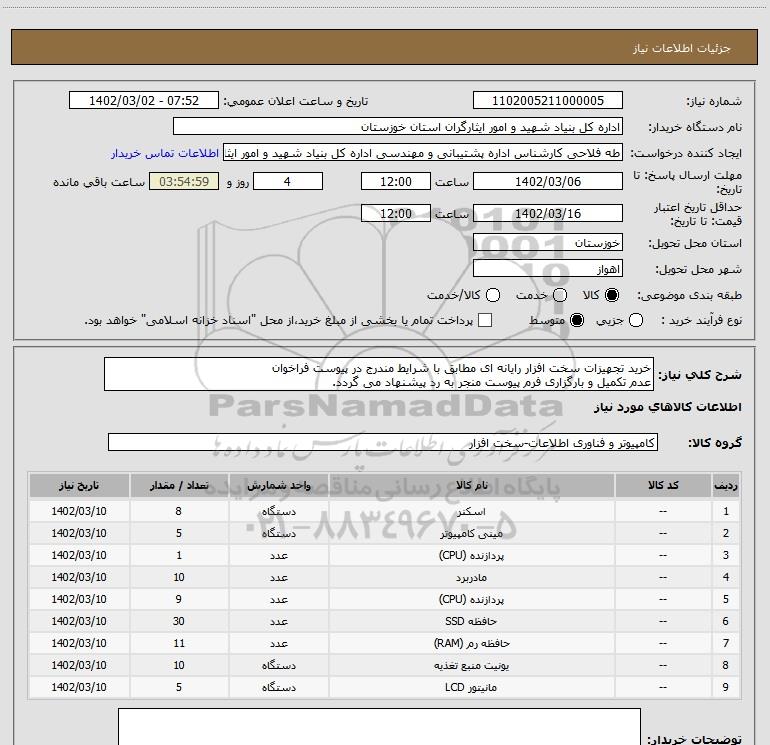Click the اسکنر item name cell

coord(471,511)
